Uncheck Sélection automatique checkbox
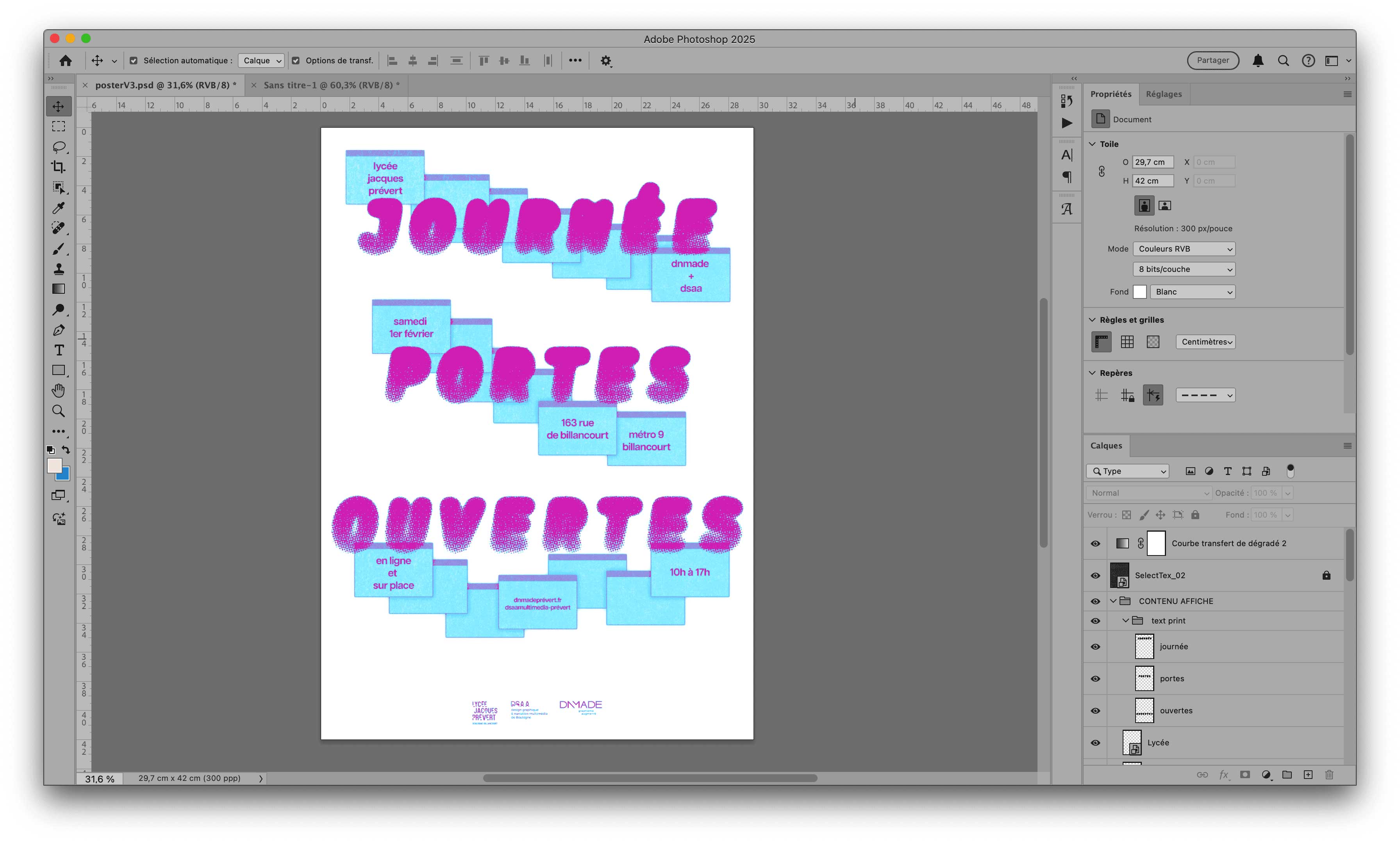1400x843 pixels. [x=134, y=61]
